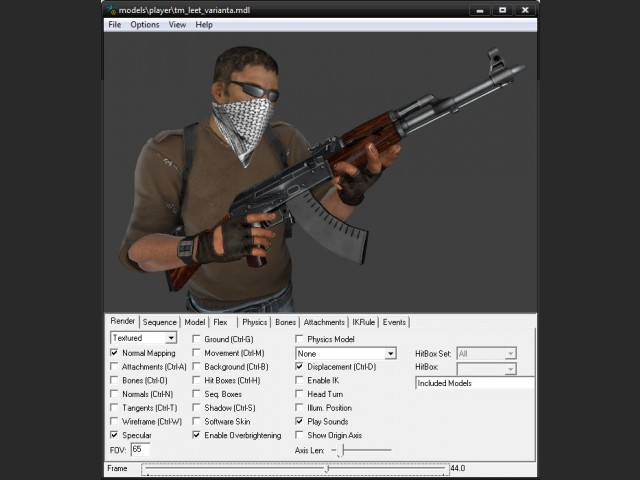Viewport: 640px width, 480px height.
Task: Check the Head Turn checkbox
Action: click(x=299, y=394)
